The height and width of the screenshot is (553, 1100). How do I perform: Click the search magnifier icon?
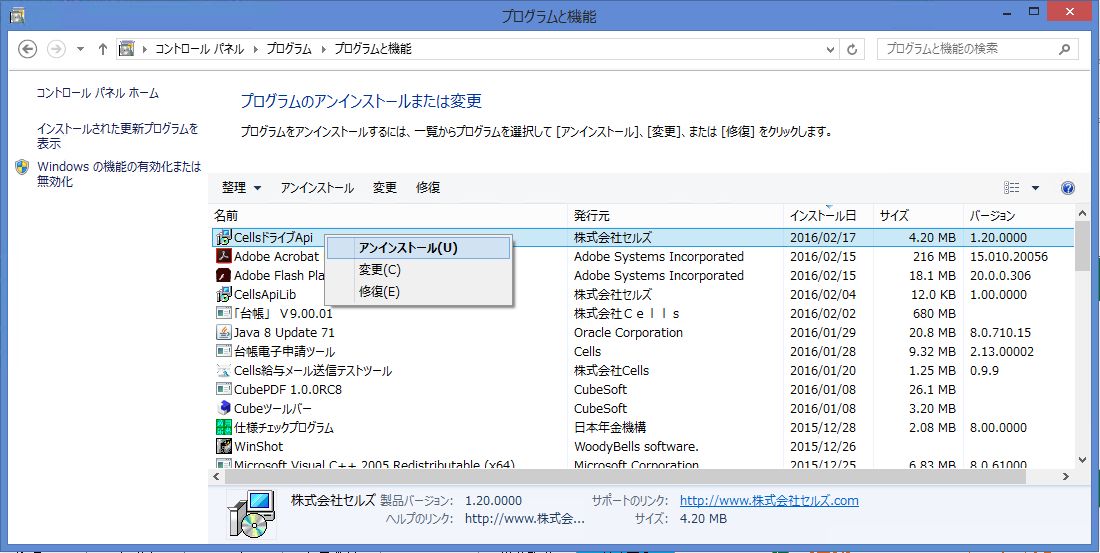tap(1064, 49)
